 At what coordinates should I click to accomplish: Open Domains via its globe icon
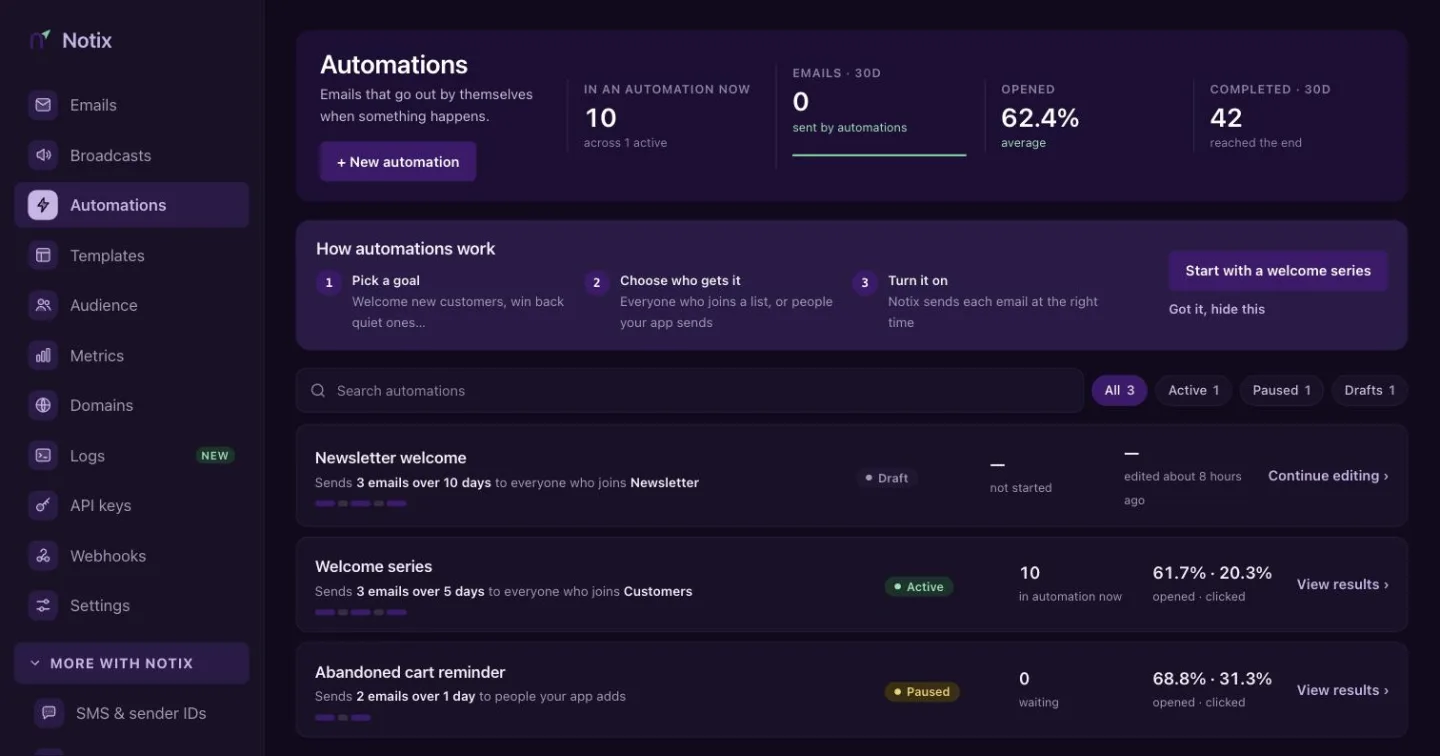43,405
